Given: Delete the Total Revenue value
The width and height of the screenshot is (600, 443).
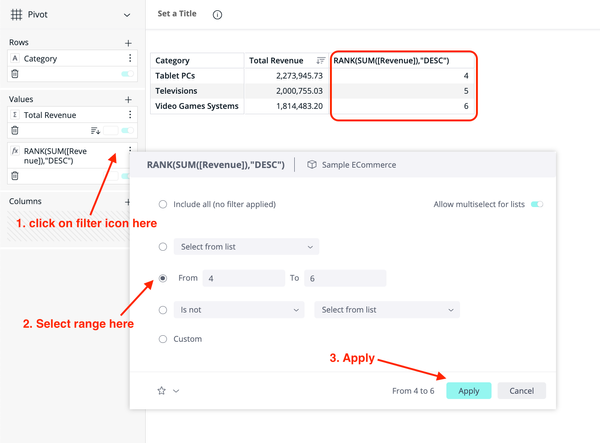Looking at the screenshot, I should (14, 131).
